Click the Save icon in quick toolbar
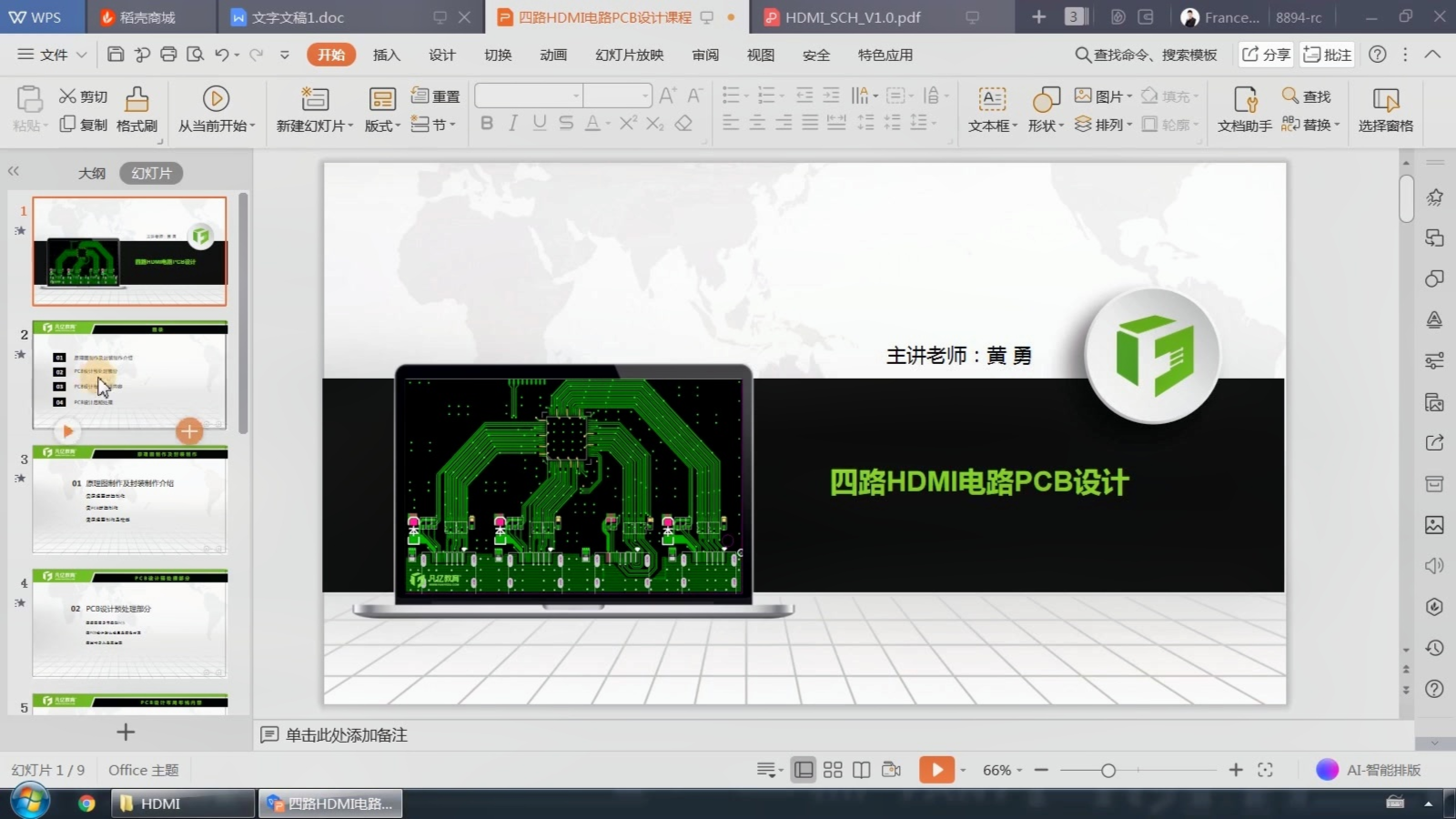Screen dimensions: 1456x819 click(x=116, y=55)
